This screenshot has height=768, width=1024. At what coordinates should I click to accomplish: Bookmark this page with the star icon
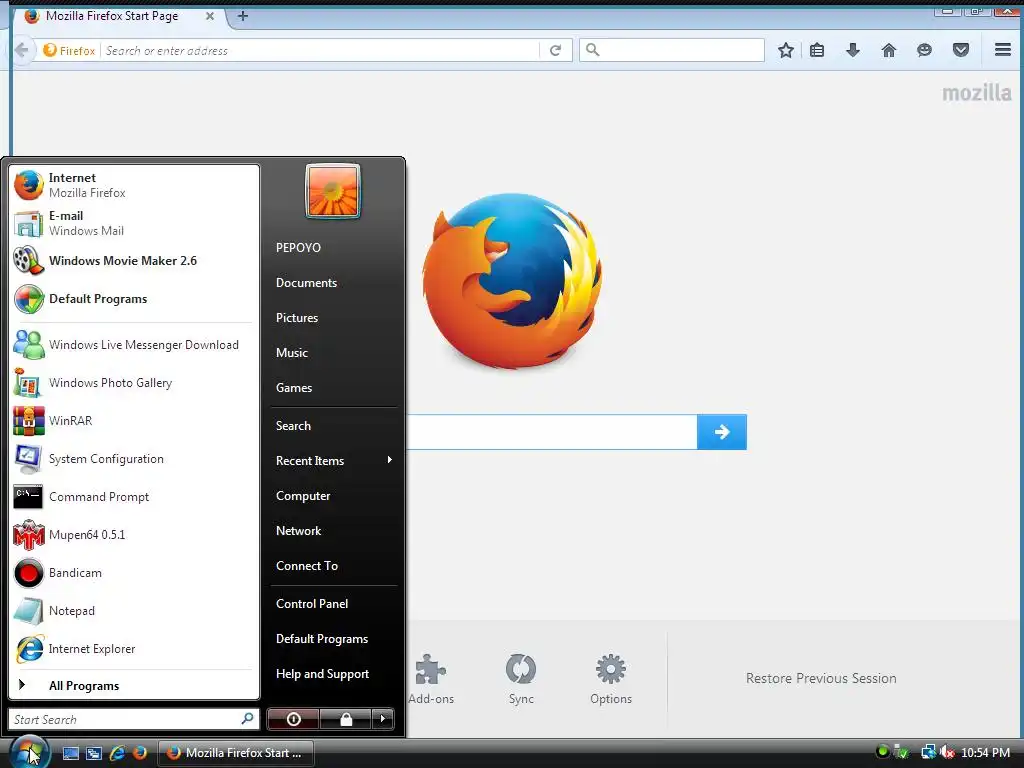(786, 50)
